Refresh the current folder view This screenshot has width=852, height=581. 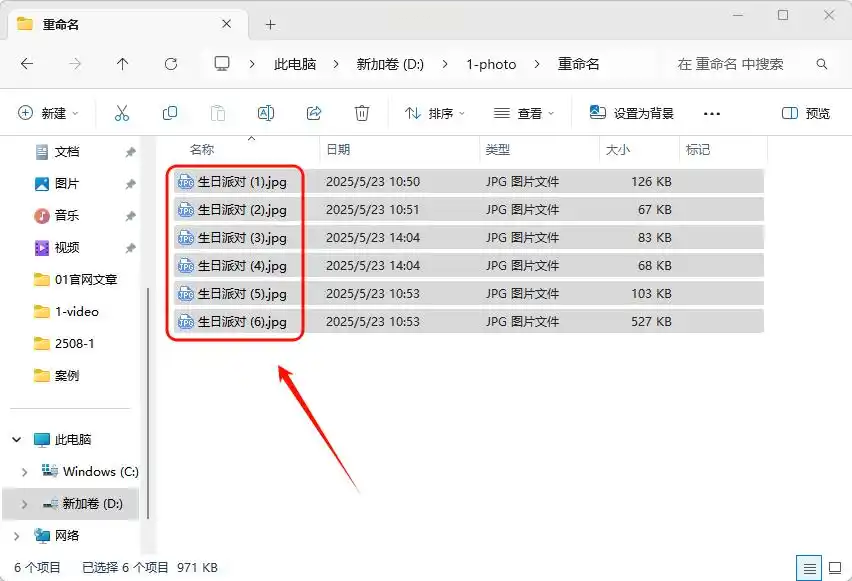(x=171, y=64)
